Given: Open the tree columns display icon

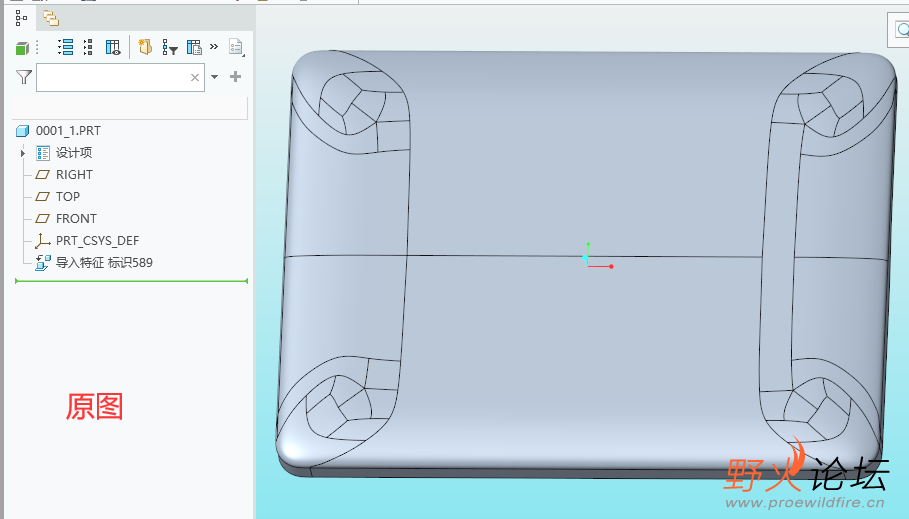Looking at the screenshot, I should point(113,48).
